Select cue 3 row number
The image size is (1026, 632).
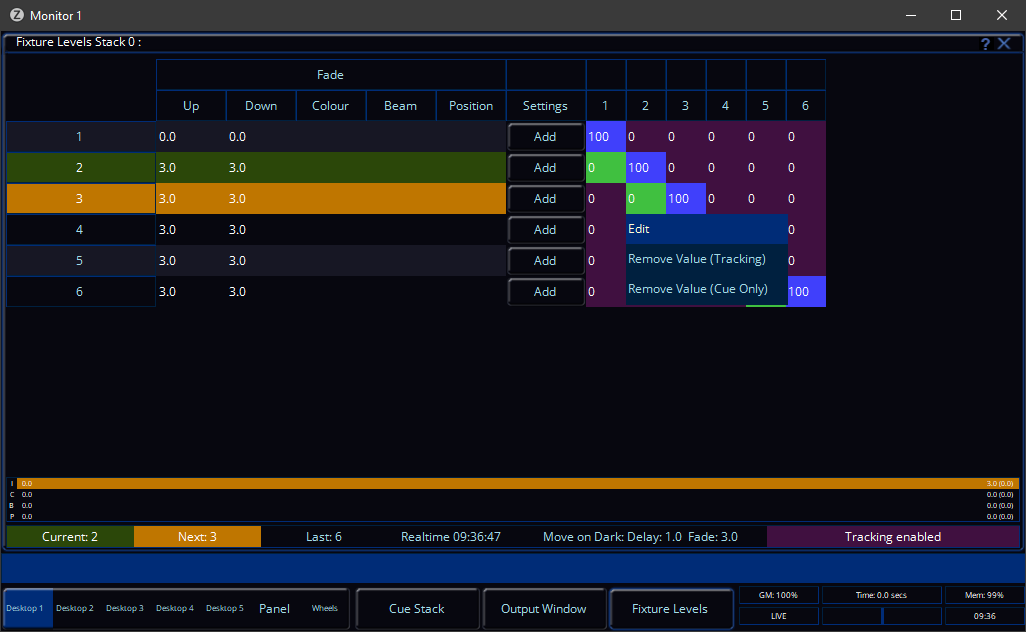click(80, 199)
